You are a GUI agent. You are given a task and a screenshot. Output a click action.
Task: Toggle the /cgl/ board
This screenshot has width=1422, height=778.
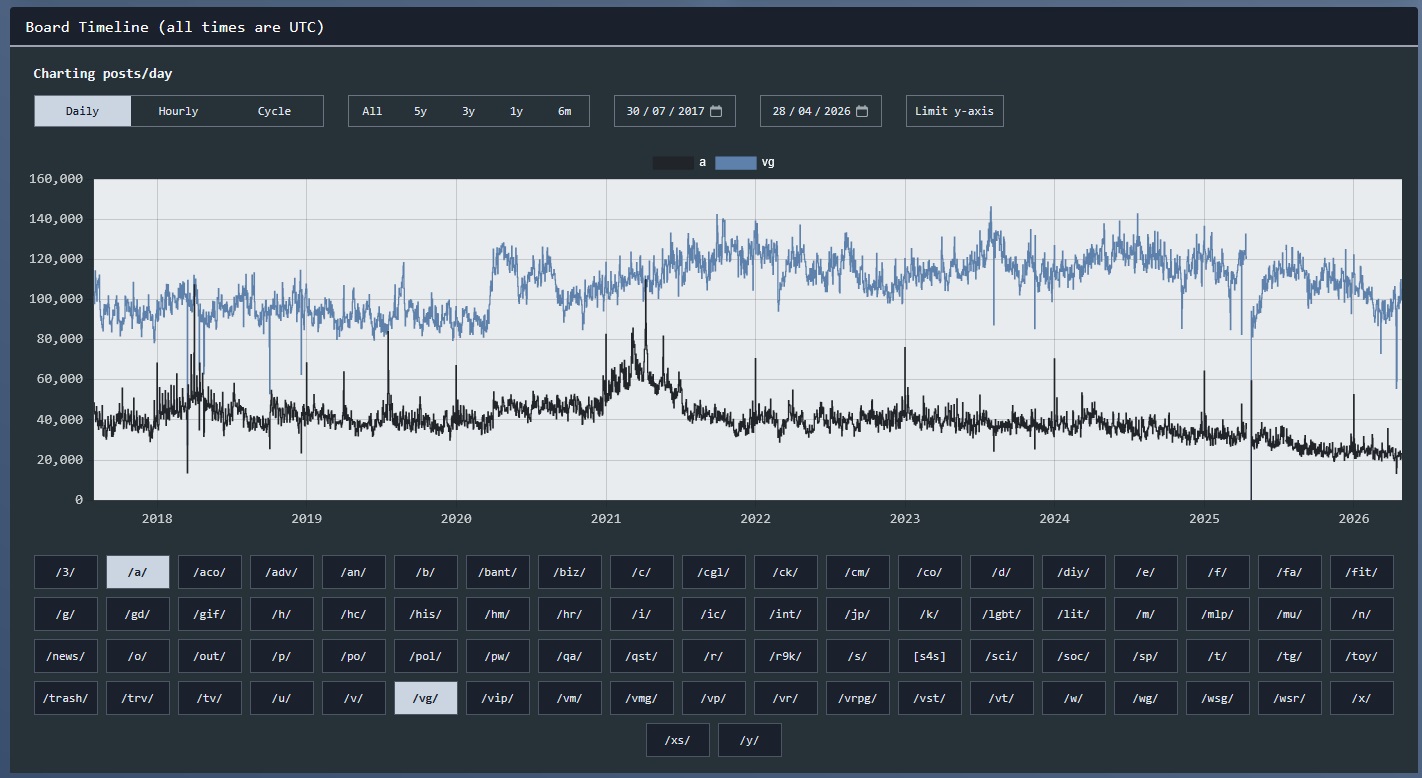[714, 572]
